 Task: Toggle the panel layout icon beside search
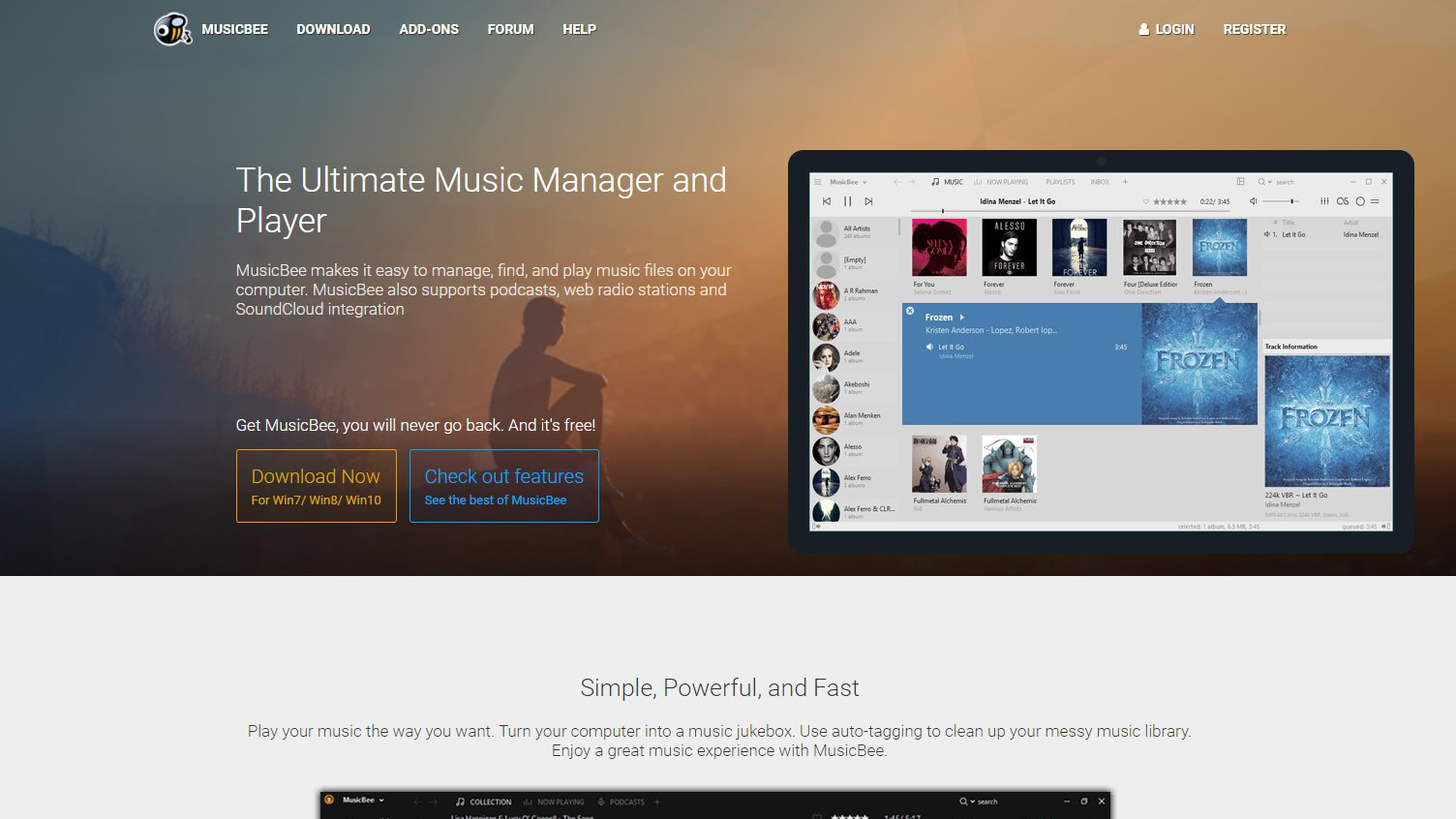tap(1240, 181)
